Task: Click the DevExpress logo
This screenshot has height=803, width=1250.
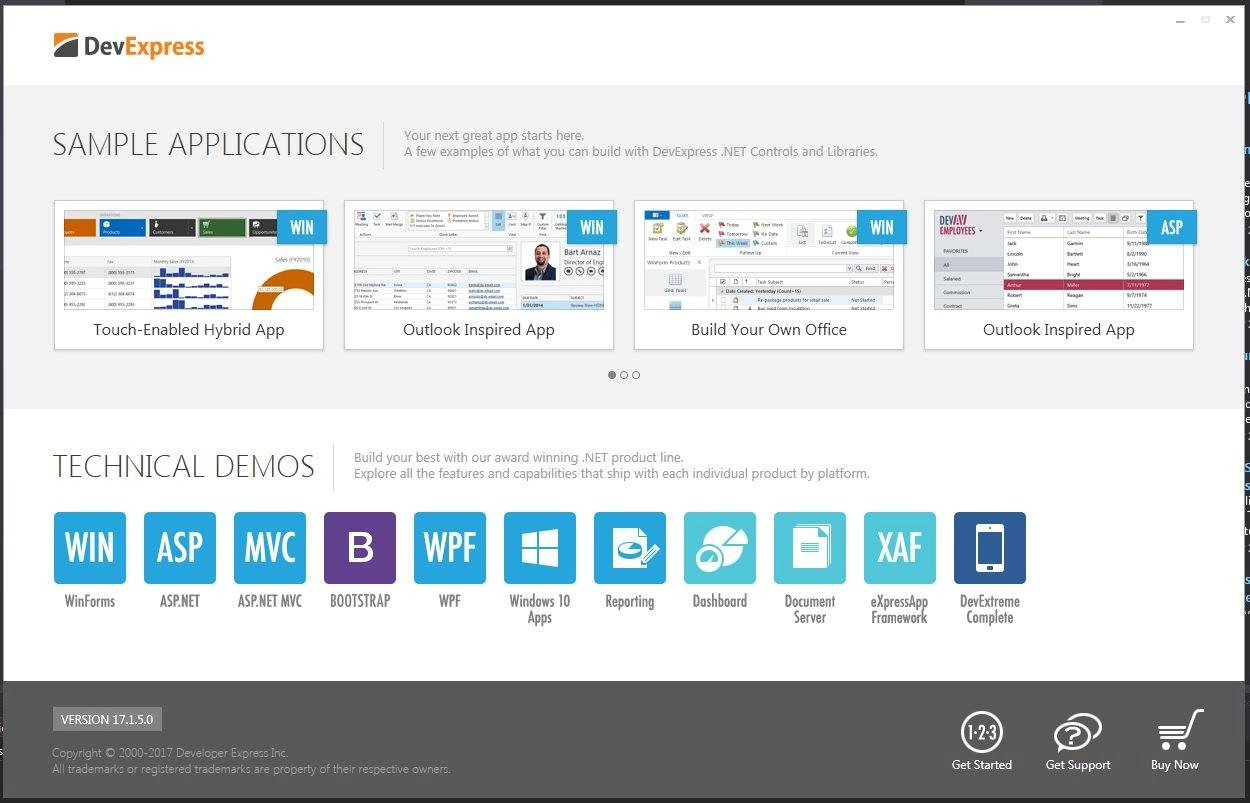Action: coord(129,46)
